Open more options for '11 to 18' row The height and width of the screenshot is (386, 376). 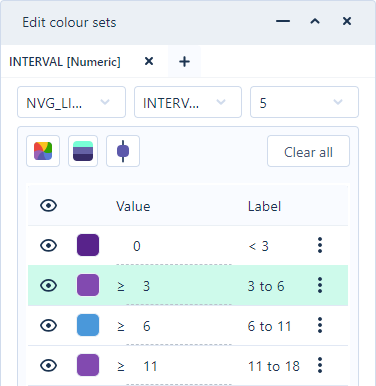[x=320, y=365]
